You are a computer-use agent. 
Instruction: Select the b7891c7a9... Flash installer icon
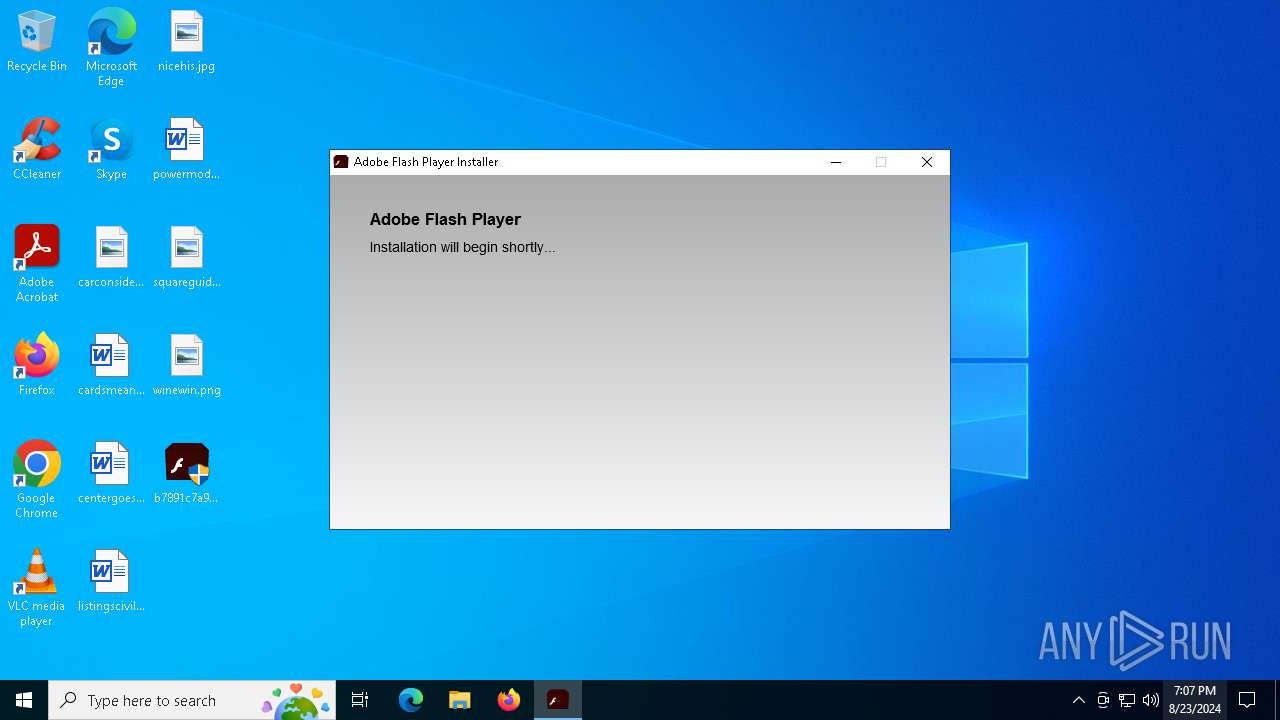tap(186, 474)
